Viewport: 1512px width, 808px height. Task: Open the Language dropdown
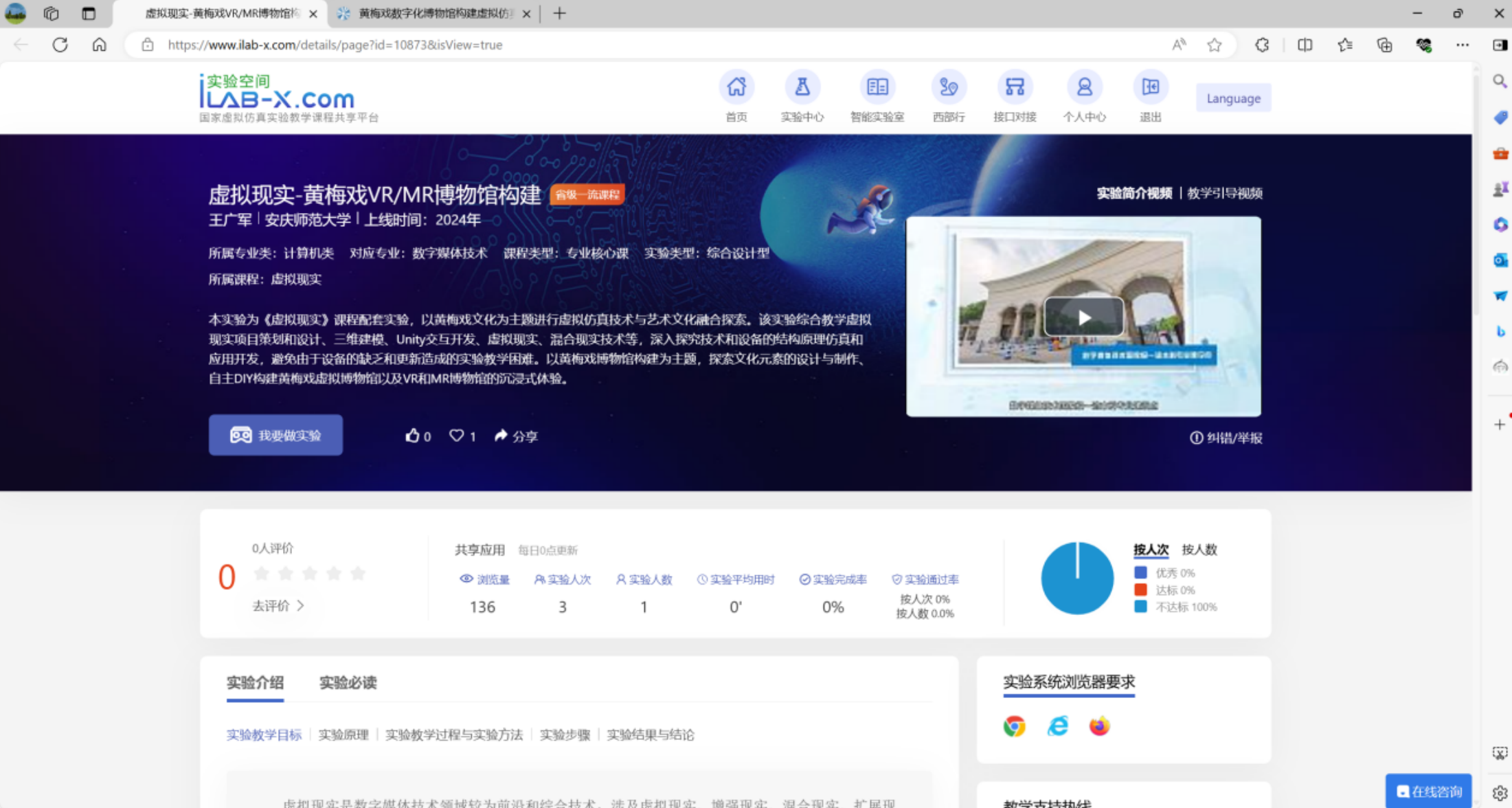1233,98
